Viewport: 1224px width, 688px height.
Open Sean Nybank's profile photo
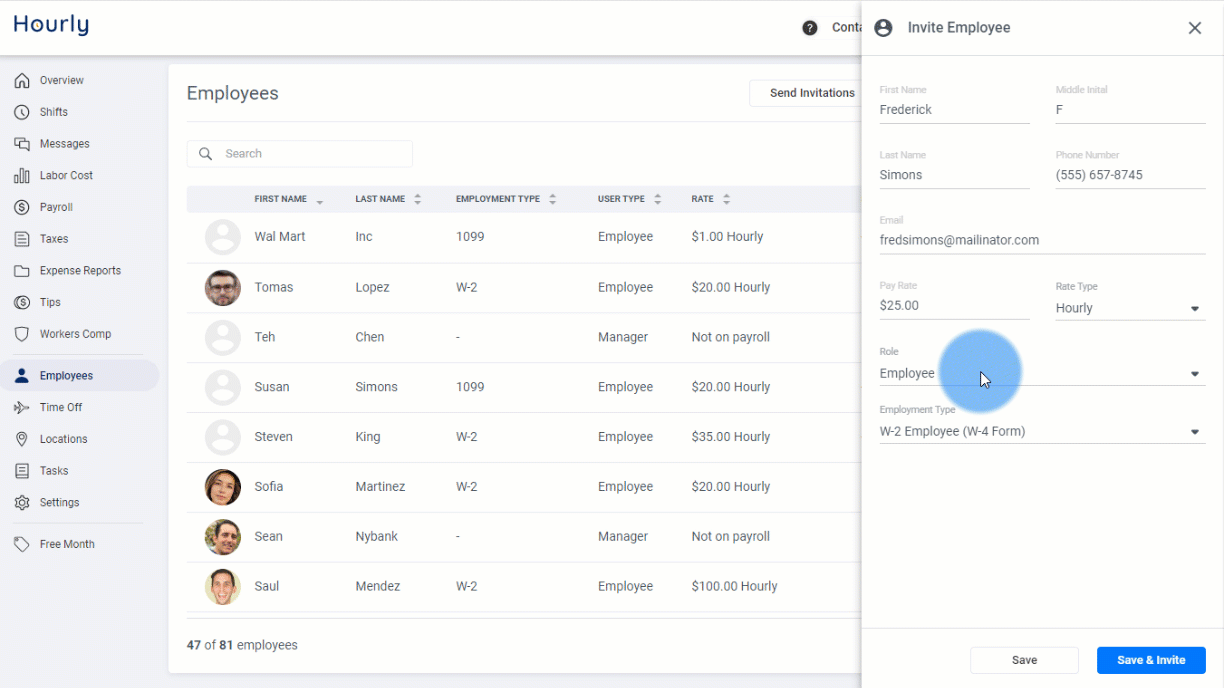click(x=223, y=537)
